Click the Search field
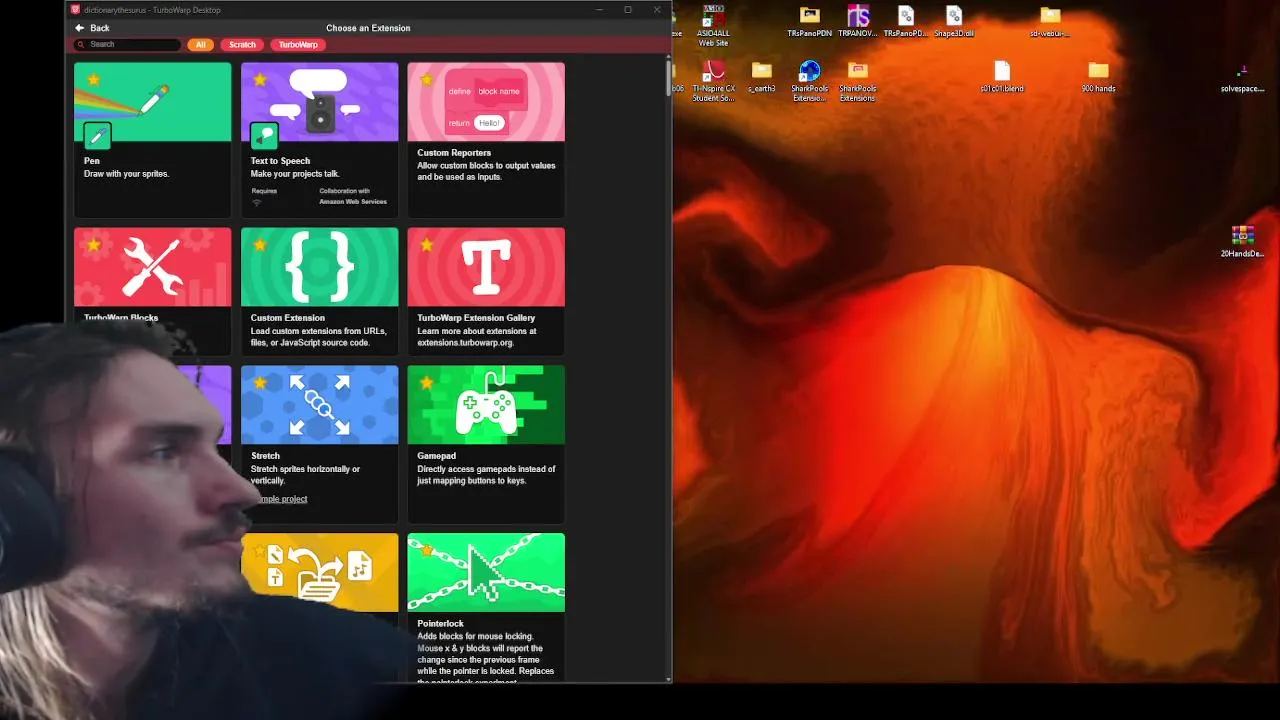 pos(127,44)
